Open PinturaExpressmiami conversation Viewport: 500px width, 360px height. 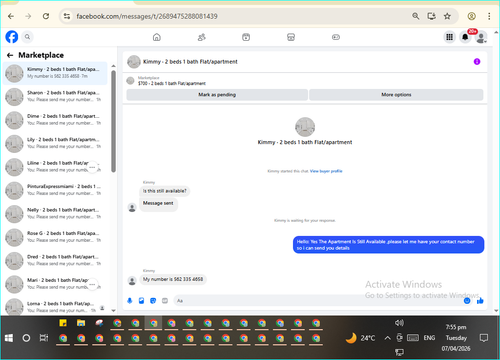coord(55,190)
